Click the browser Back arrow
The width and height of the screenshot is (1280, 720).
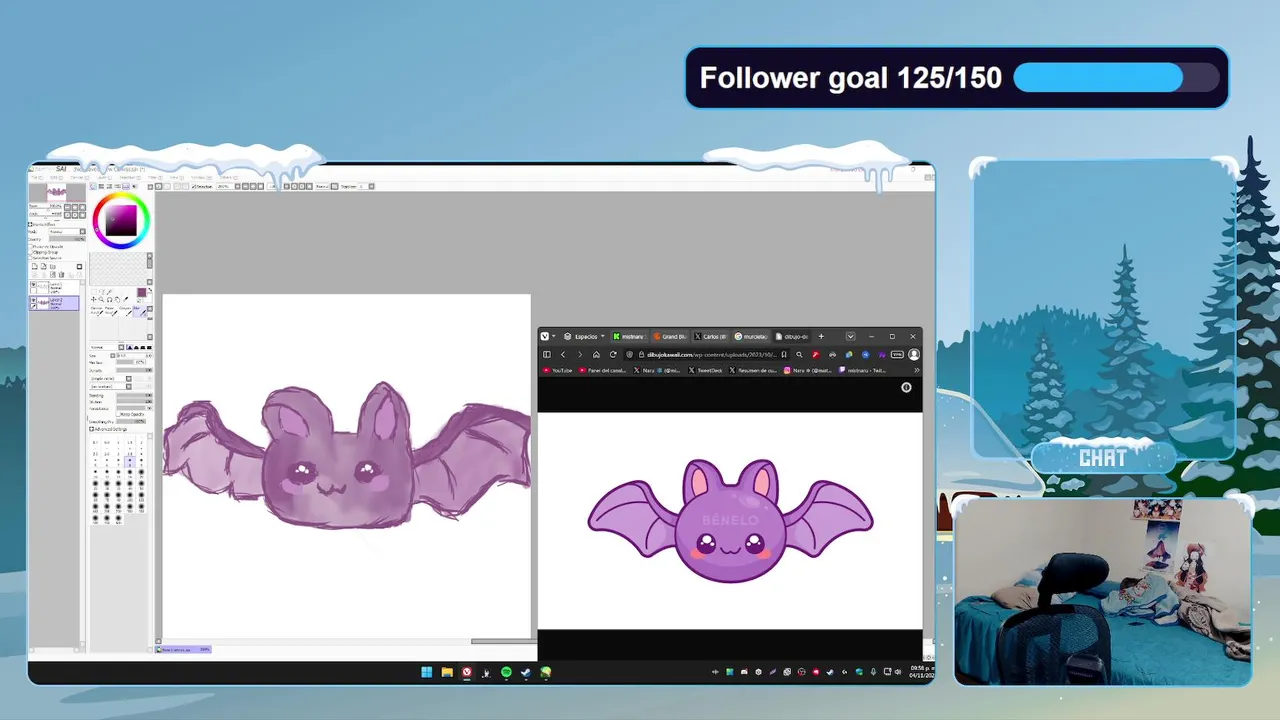tap(563, 355)
